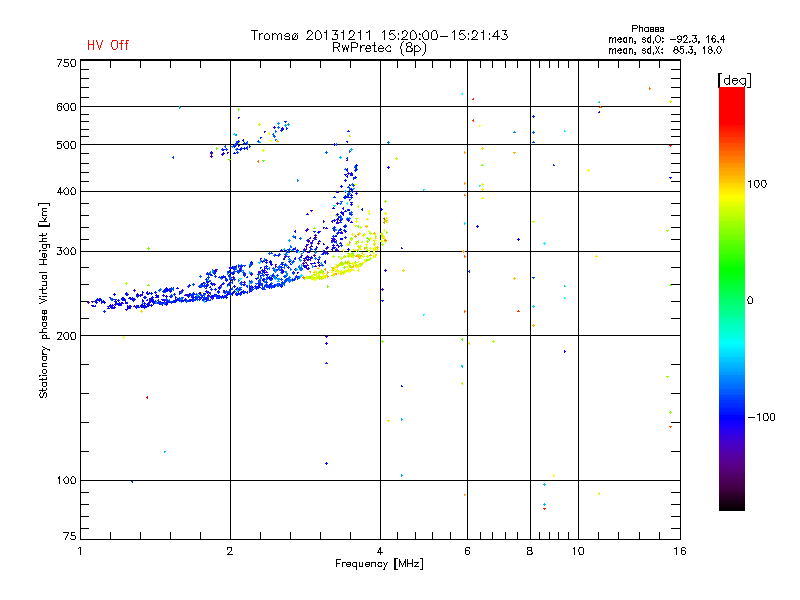
Task: Click the y-axis tick label '600'
Action: pos(66,107)
